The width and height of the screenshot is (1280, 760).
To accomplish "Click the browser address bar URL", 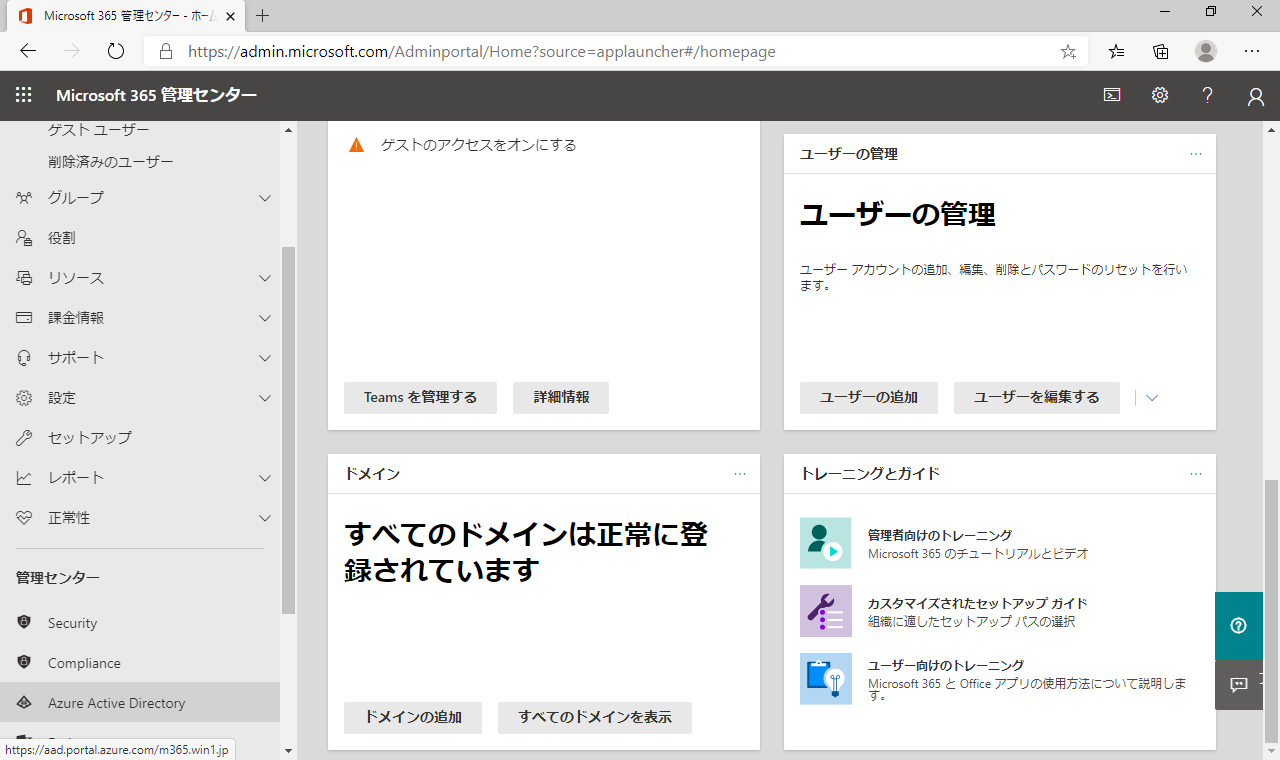I will 482,51.
